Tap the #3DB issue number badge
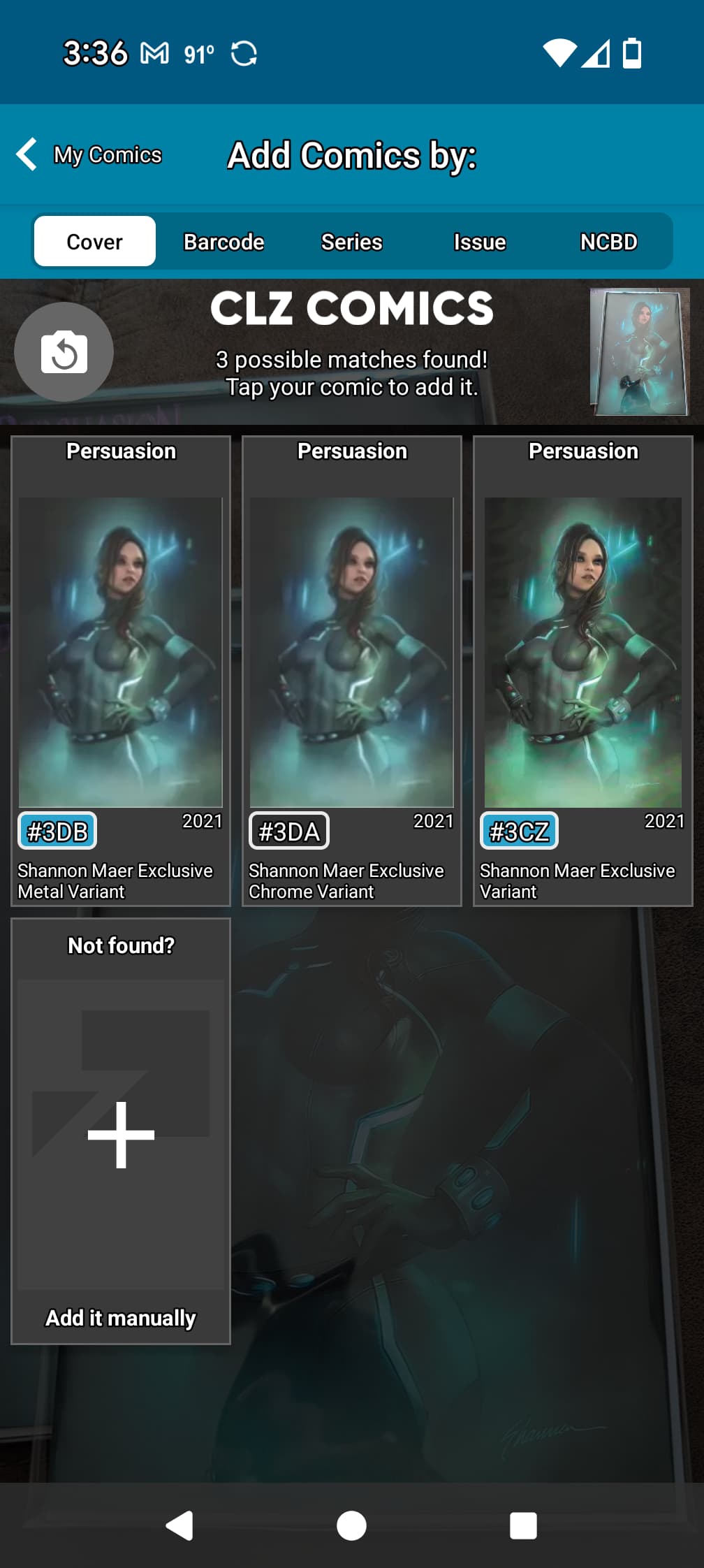Screen dimensions: 704x1568 click(57, 831)
